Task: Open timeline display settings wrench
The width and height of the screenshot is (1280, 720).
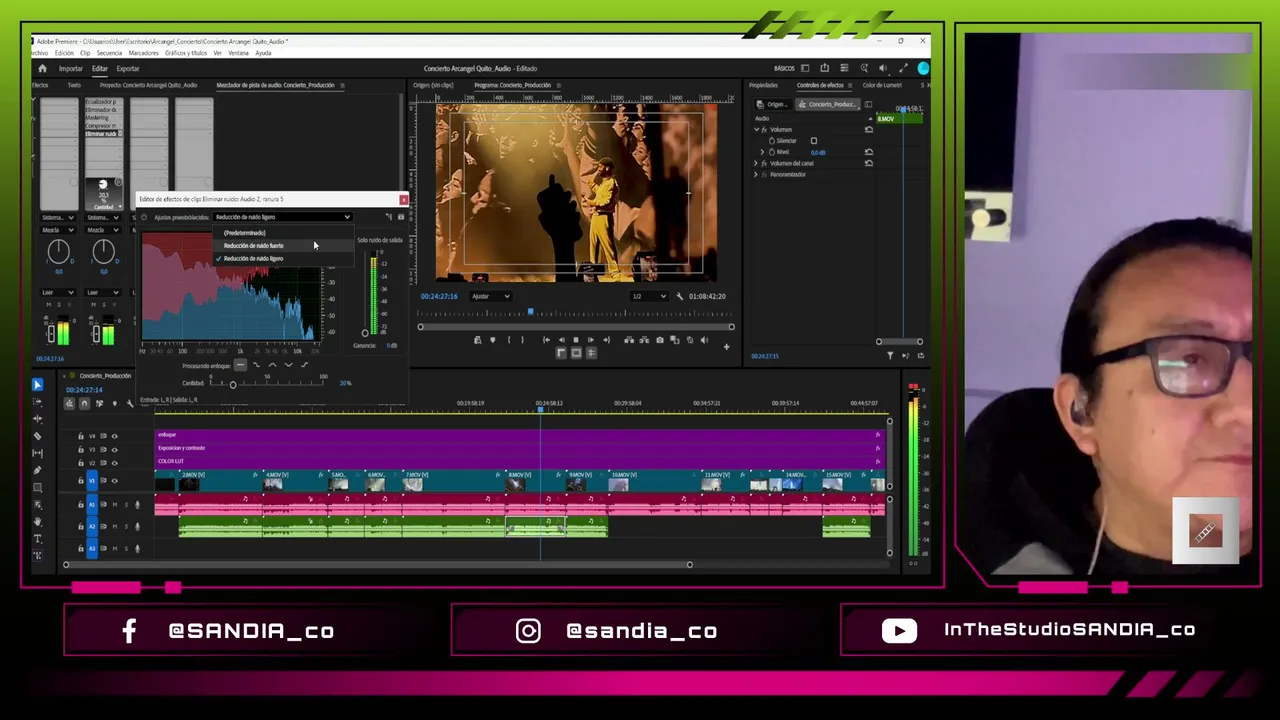Action: coord(129,403)
